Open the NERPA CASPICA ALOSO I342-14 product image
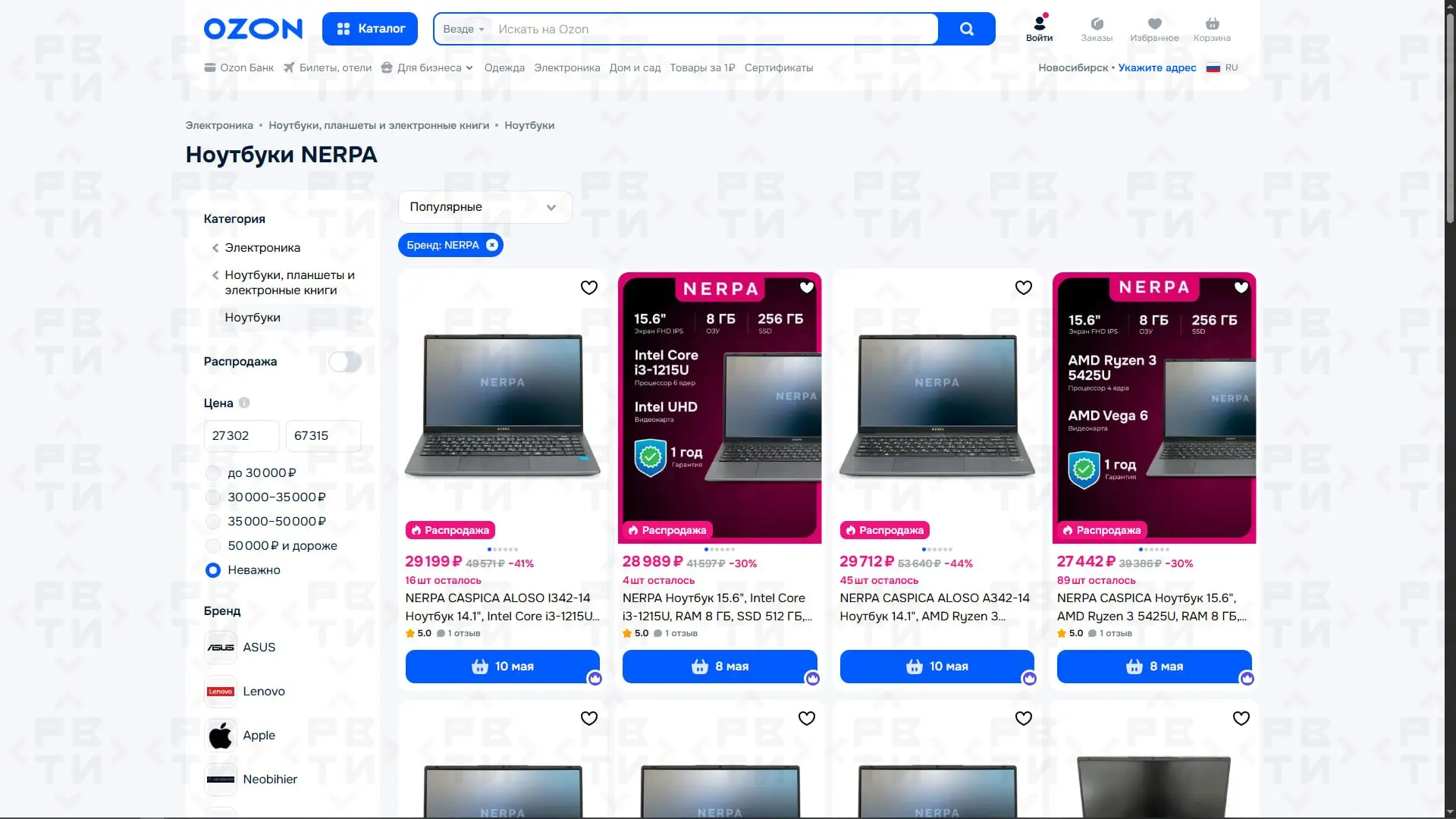Image resolution: width=1456 pixels, height=819 pixels. [503, 406]
